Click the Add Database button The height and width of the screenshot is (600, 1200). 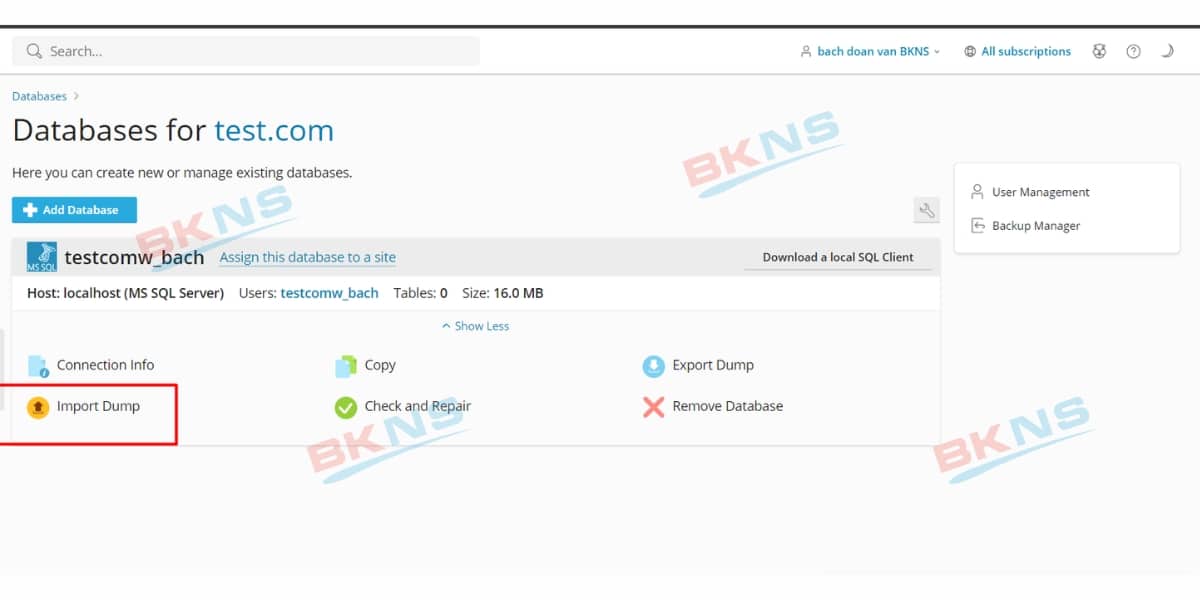pos(74,210)
